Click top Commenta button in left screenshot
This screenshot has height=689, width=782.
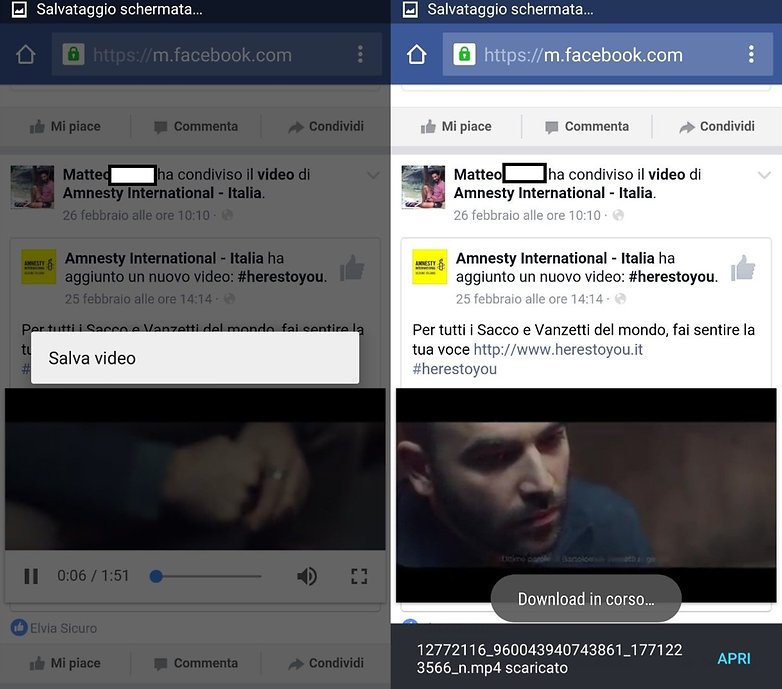(x=196, y=127)
